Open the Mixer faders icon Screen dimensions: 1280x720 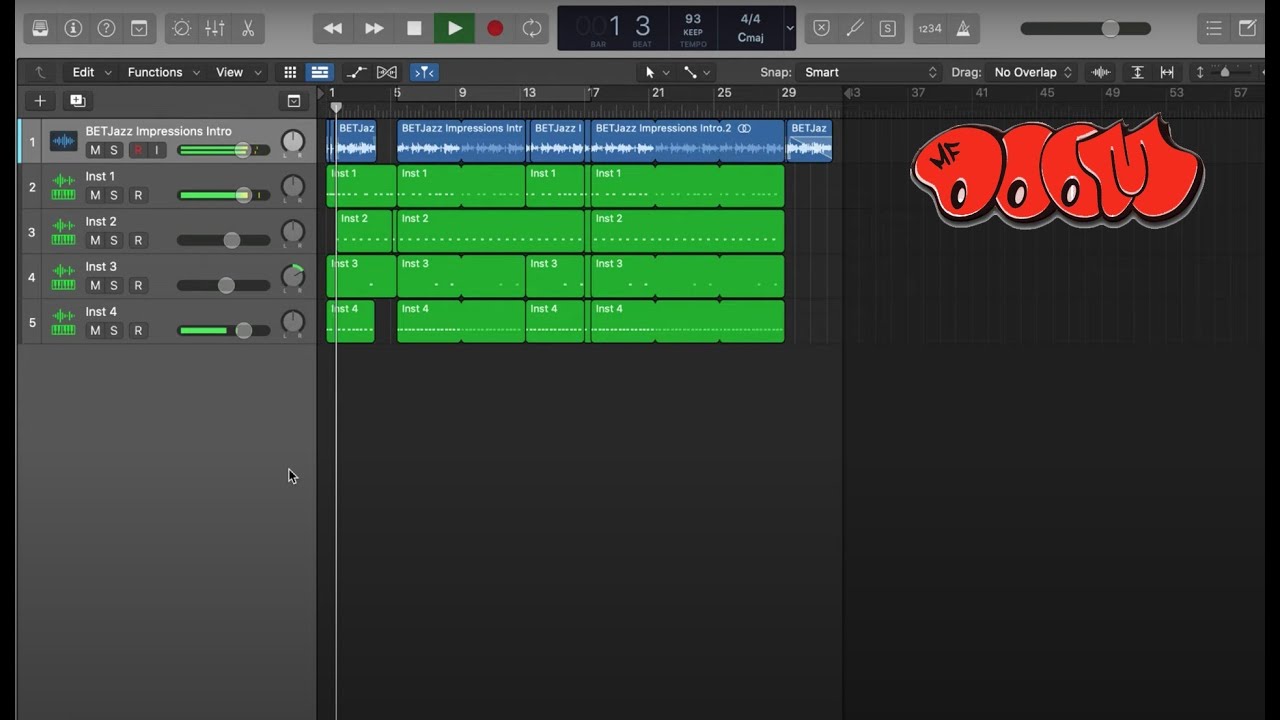215,28
